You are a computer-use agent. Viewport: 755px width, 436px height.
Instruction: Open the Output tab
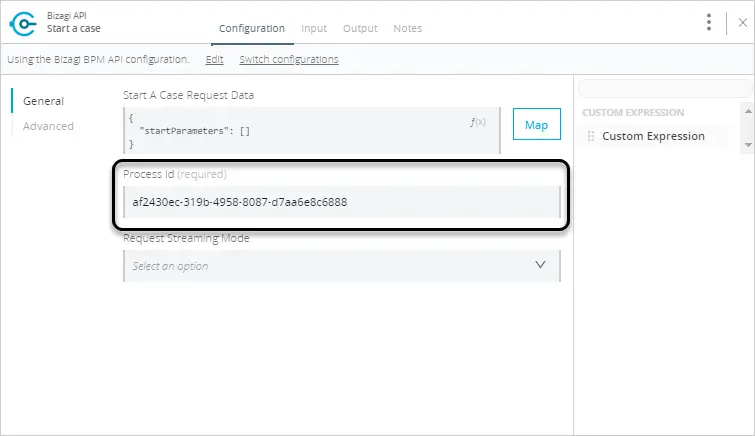[x=360, y=28]
